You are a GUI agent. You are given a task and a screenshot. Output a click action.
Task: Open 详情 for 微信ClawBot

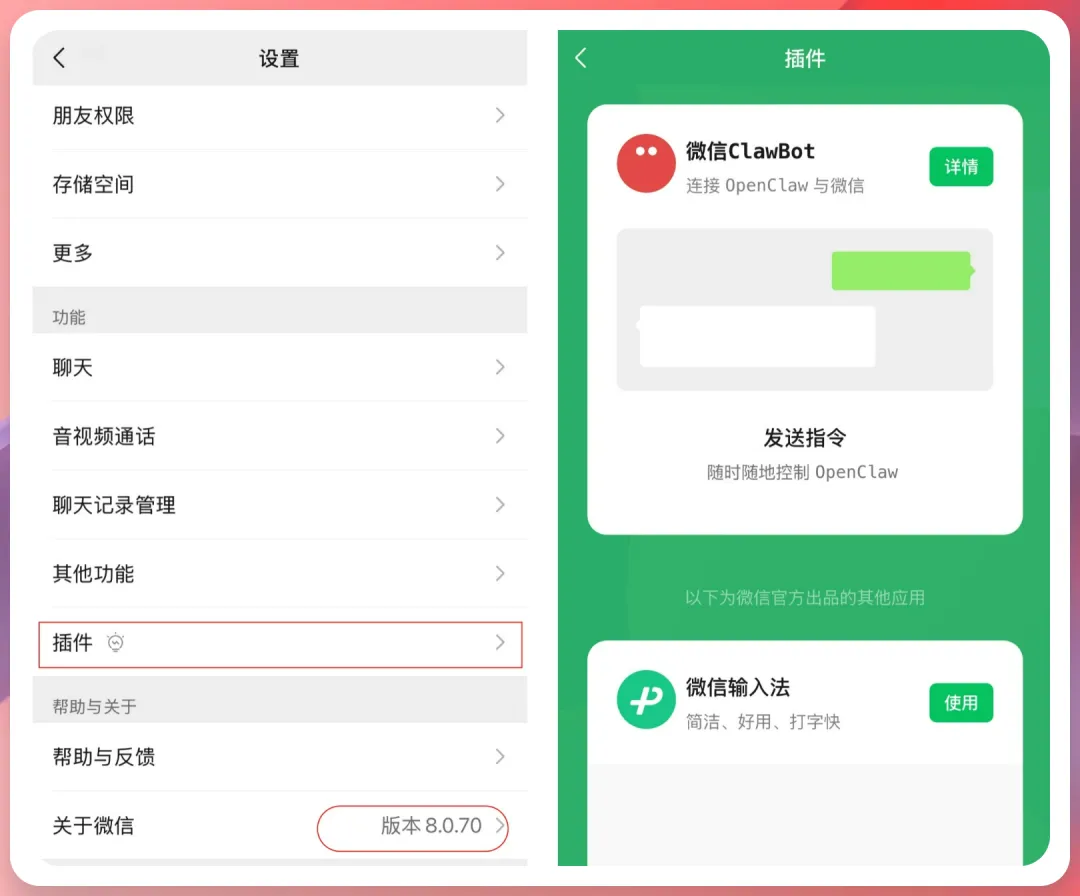coord(961,167)
